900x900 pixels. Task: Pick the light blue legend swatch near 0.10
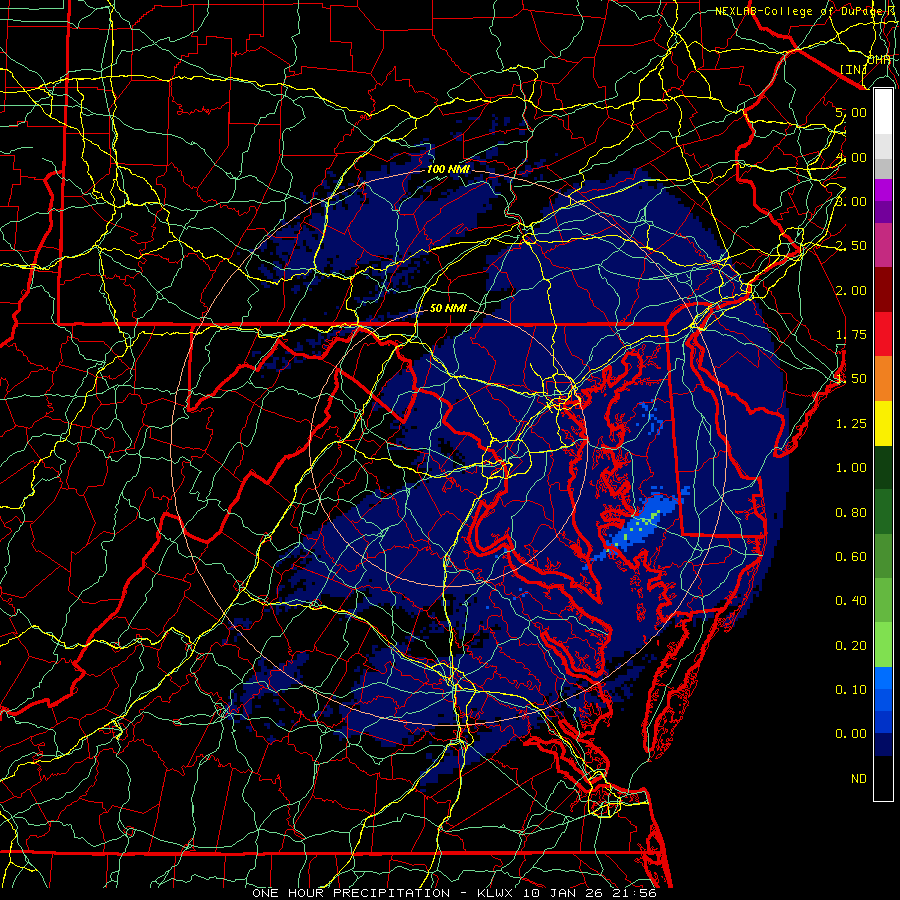click(x=883, y=678)
